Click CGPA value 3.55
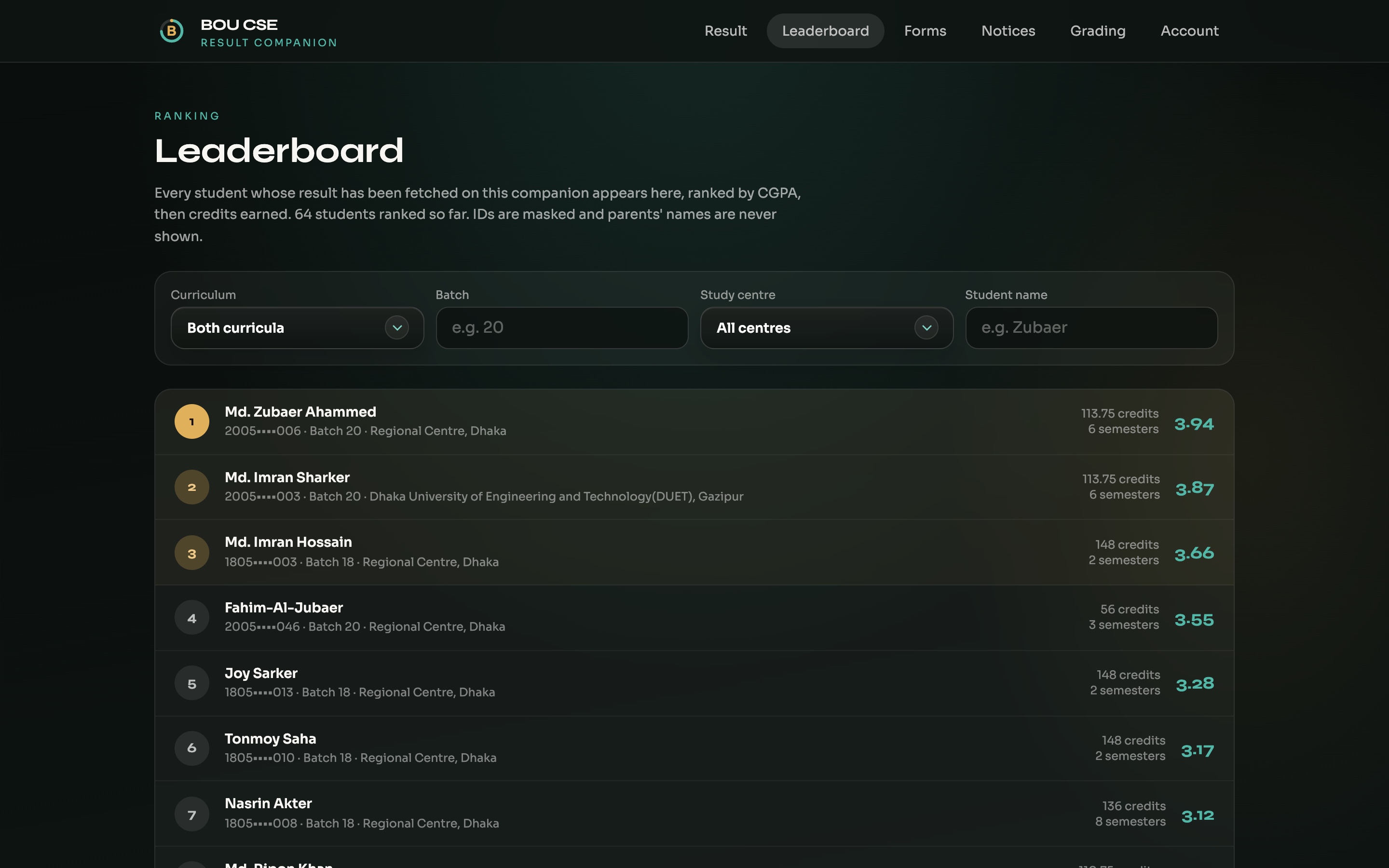This screenshot has height=868, width=1389. pyautogui.click(x=1194, y=620)
